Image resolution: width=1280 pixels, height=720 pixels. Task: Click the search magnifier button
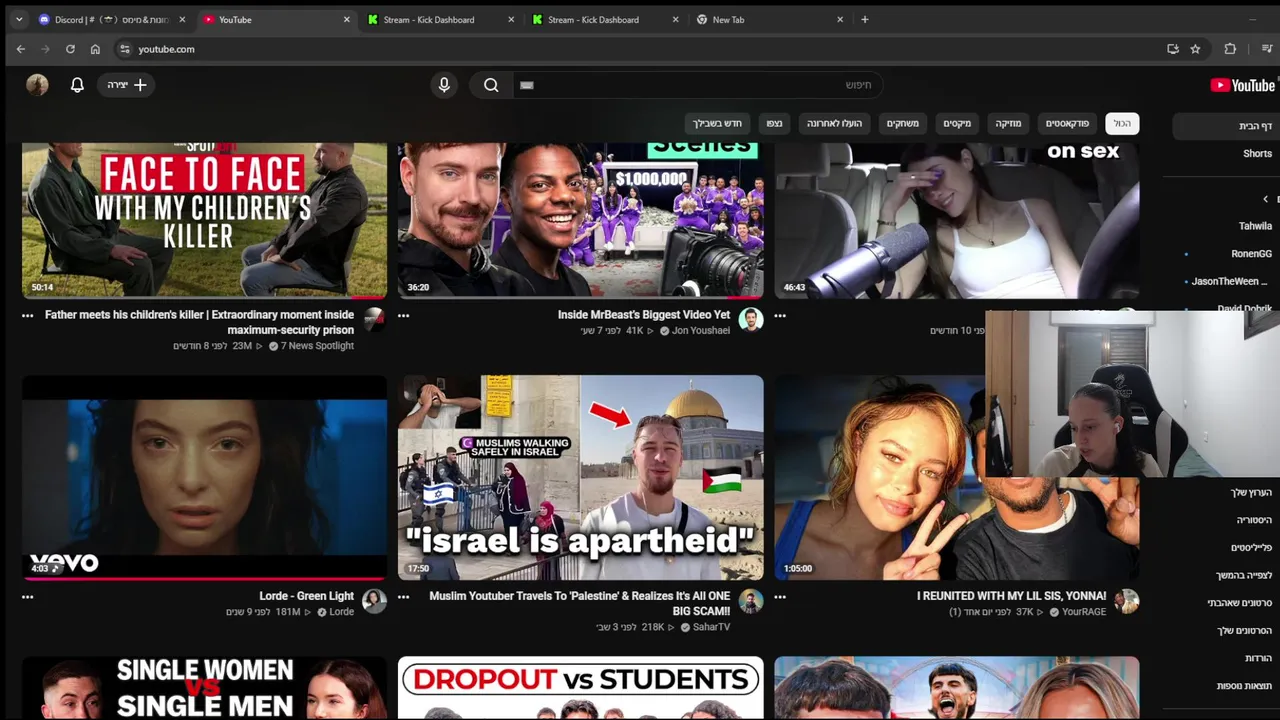pyautogui.click(x=491, y=85)
